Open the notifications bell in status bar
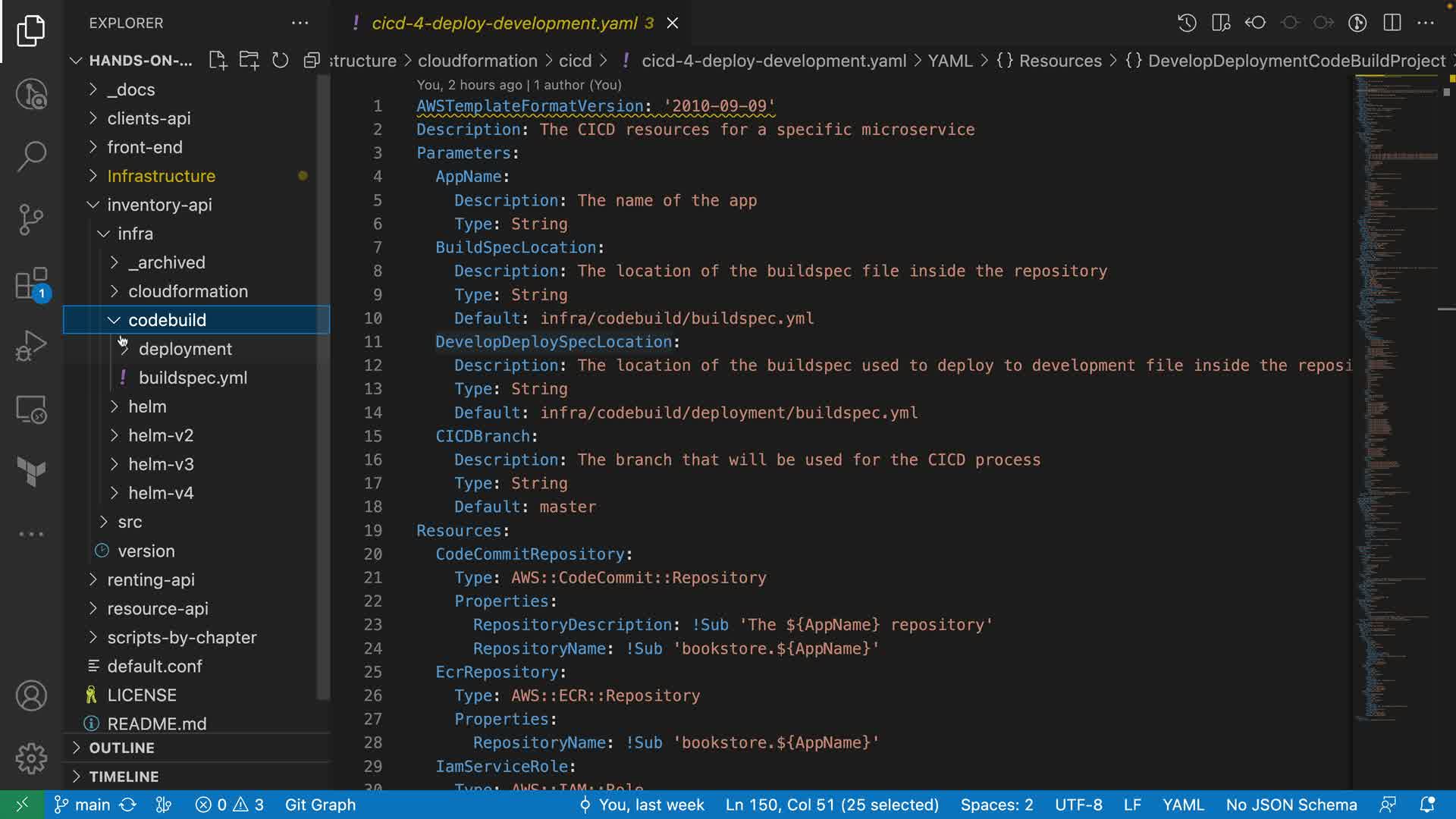 tap(1427, 805)
